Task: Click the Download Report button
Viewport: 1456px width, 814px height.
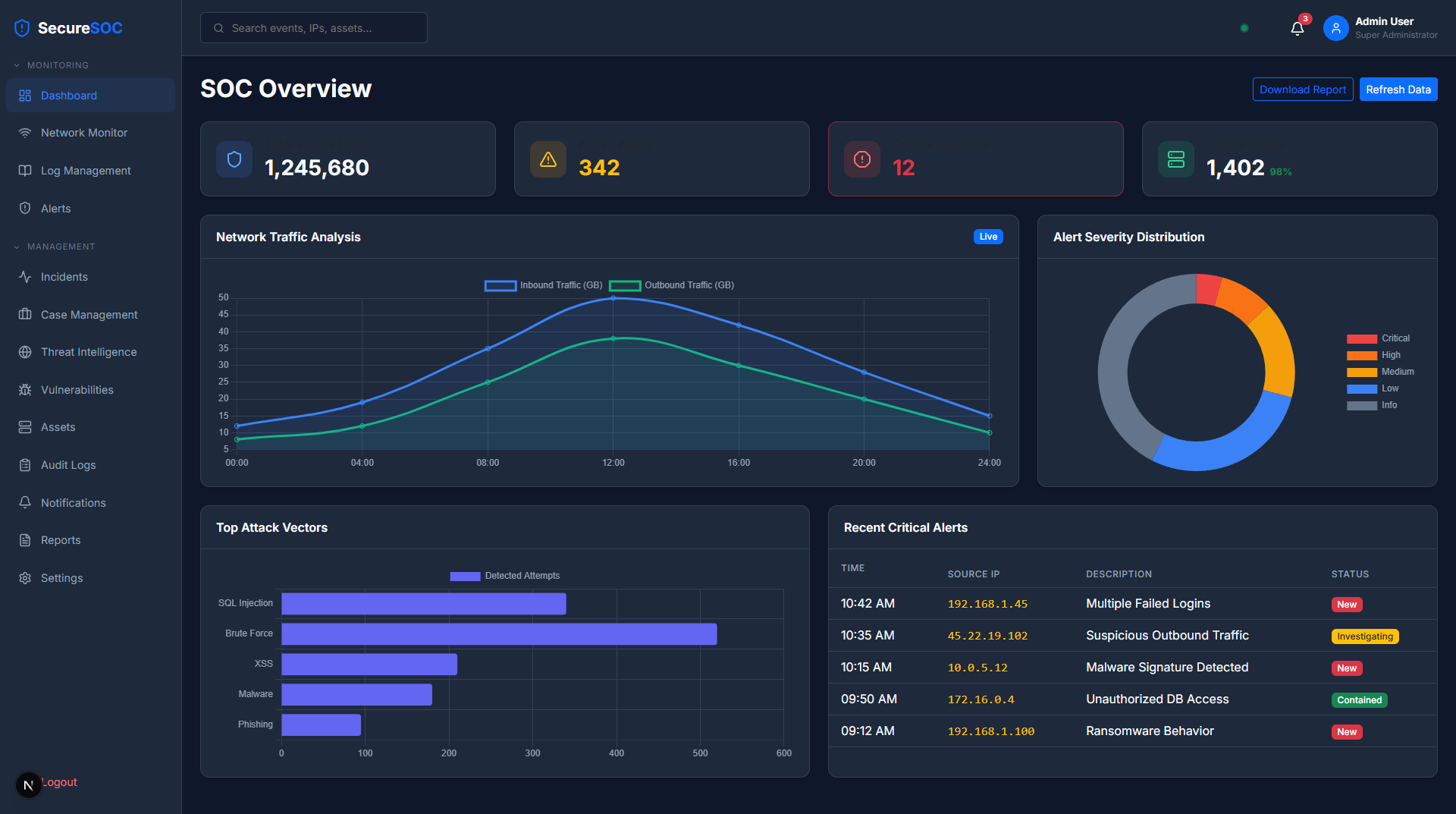Action: tap(1303, 90)
